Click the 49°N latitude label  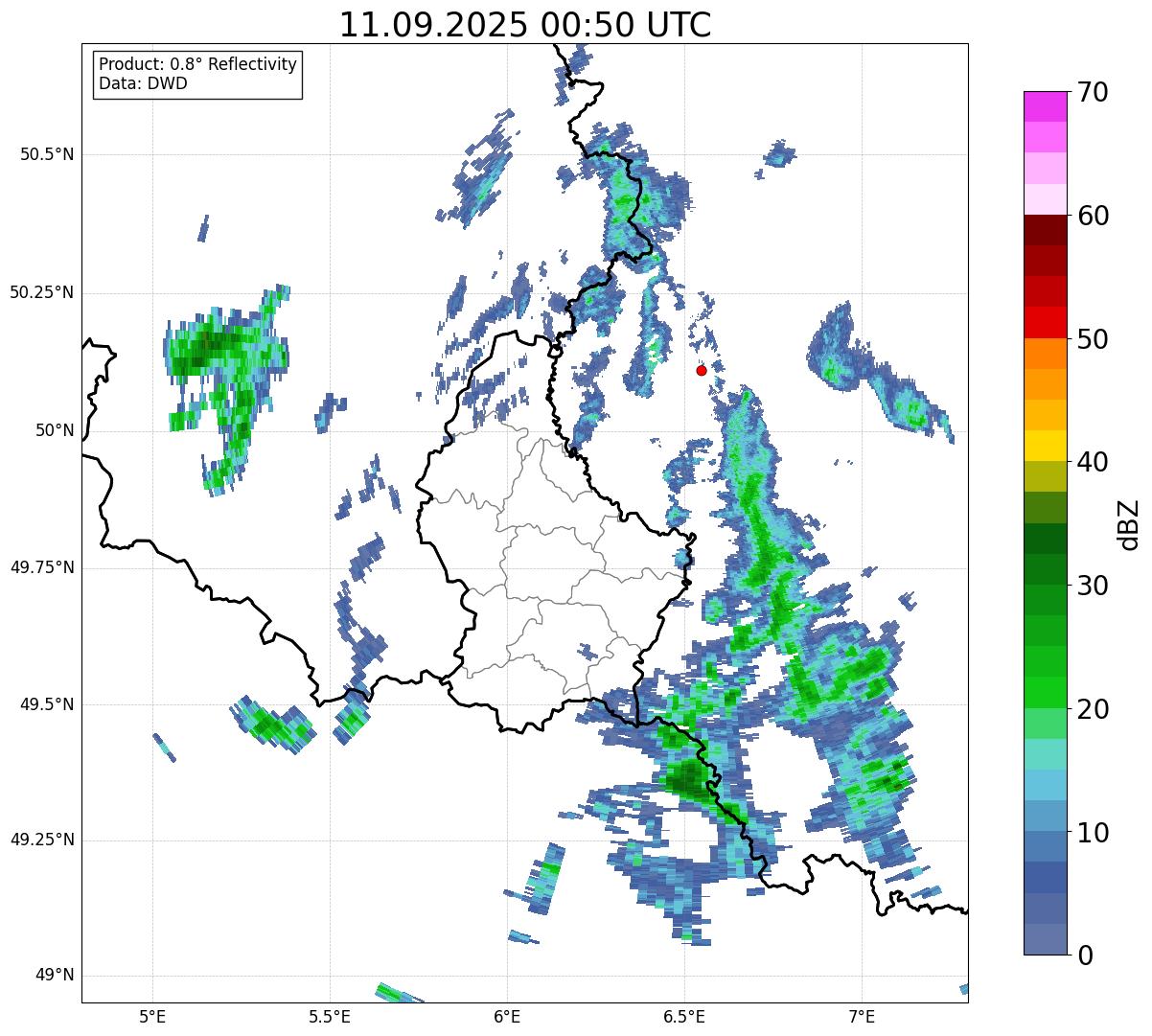(55, 976)
